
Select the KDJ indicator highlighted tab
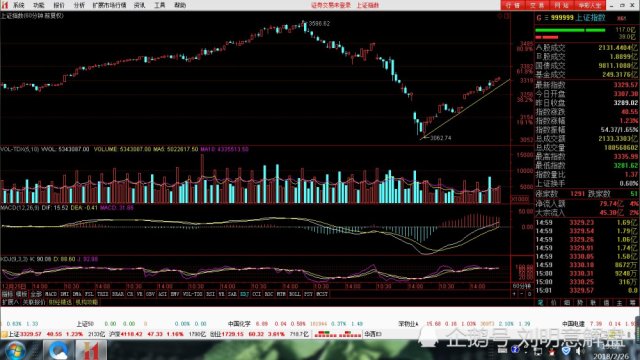(x=244, y=294)
